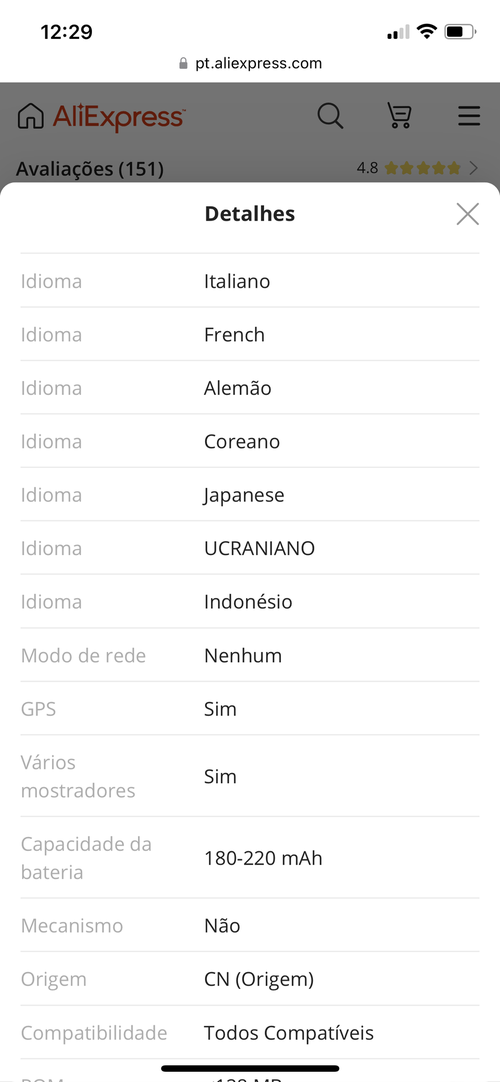Tap the battery status icon
Viewport: 500px width, 1082px height.
(460, 32)
